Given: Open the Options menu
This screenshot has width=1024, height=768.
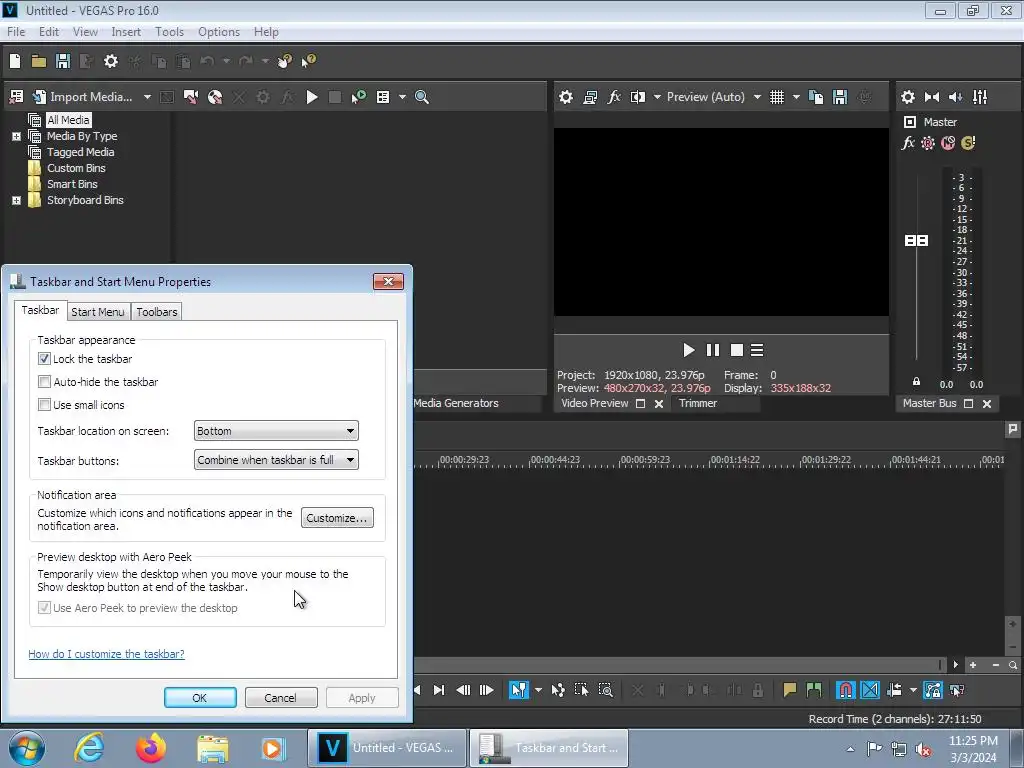Looking at the screenshot, I should [x=219, y=31].
